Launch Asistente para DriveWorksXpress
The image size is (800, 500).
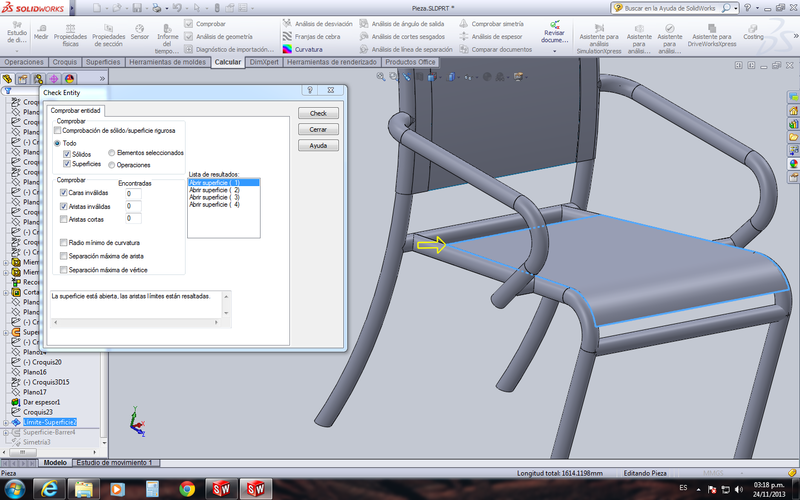point(712,36)
